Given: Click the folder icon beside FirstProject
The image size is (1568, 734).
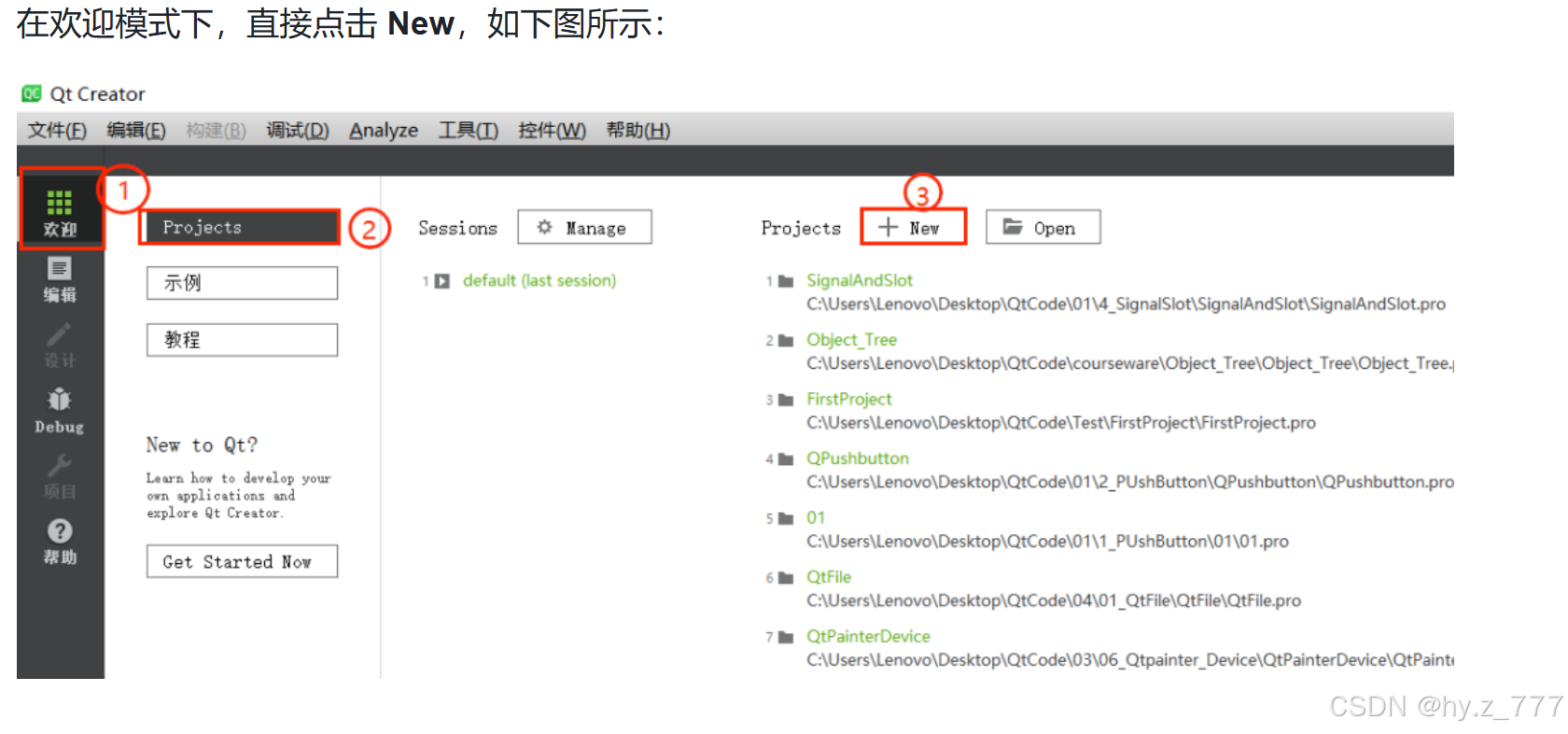Looking at the screenshot, I should click(786, 400).
